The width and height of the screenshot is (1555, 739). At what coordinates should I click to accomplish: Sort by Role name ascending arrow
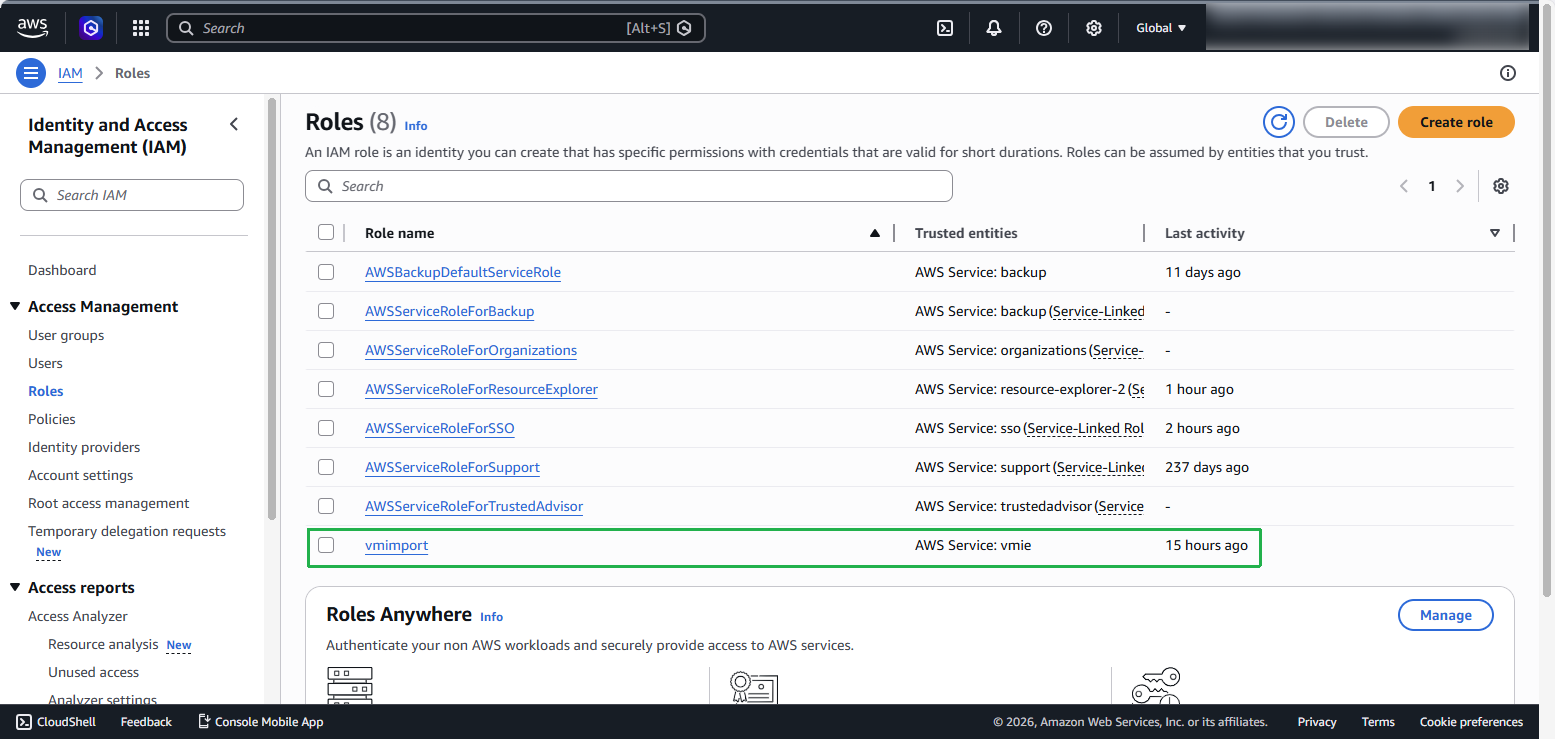[875, 233]
